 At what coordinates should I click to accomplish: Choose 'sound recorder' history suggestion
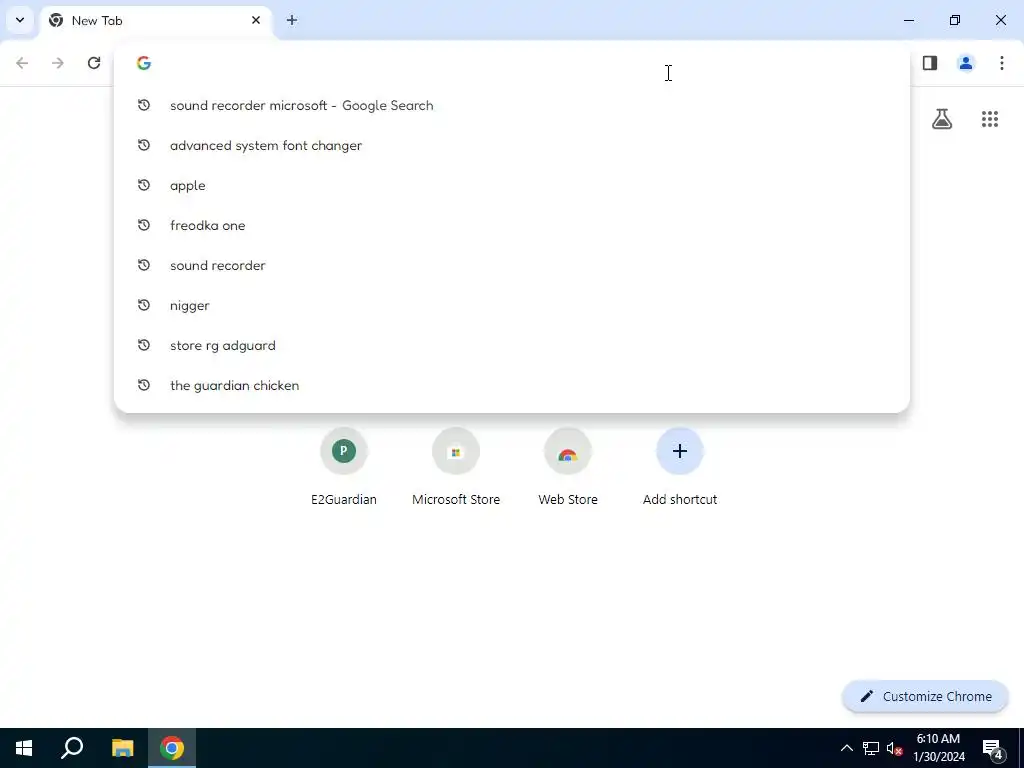[x=512, y=265]
